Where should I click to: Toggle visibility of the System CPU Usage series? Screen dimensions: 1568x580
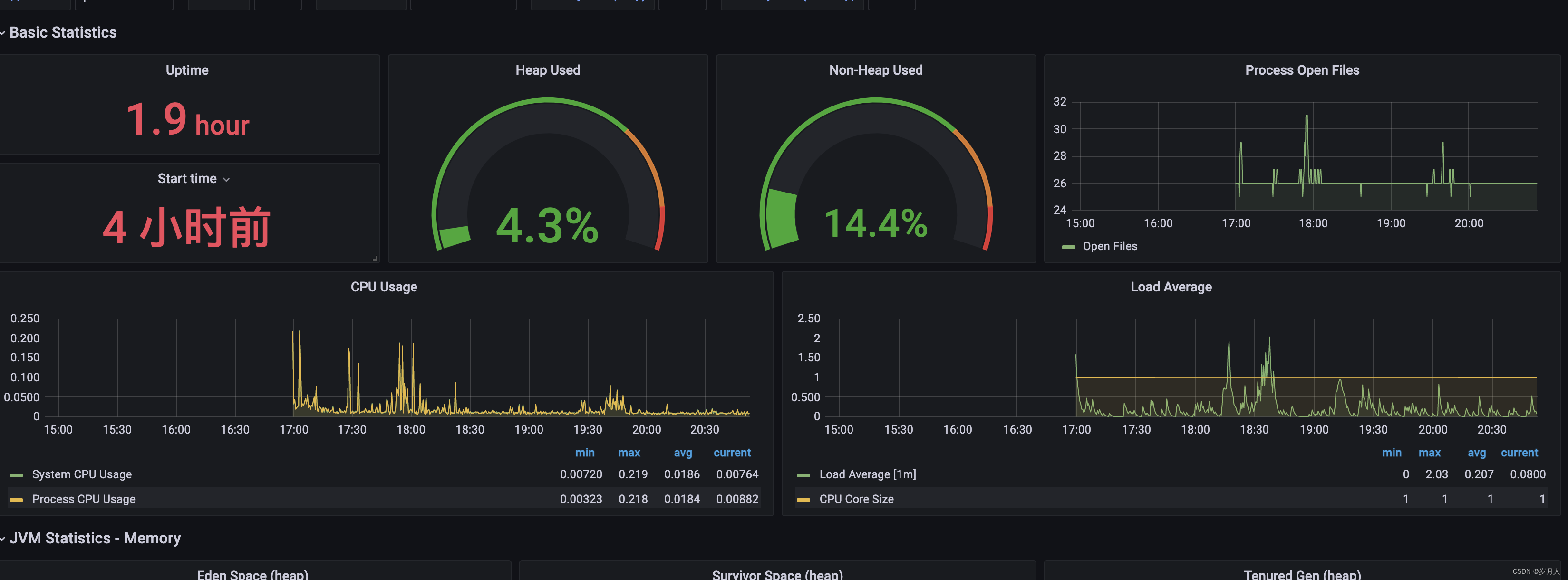coord(82,474)
